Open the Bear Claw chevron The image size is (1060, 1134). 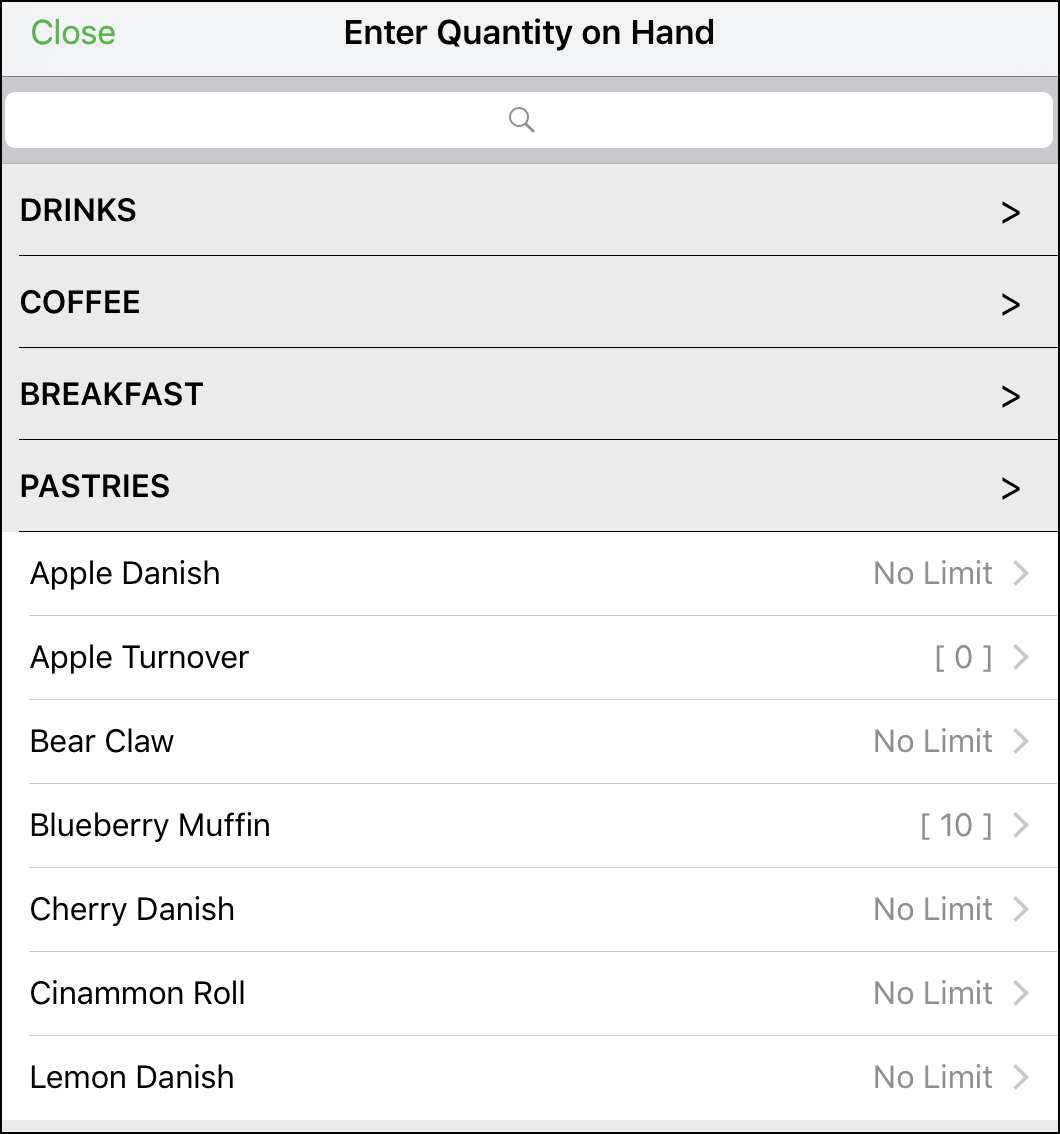(1020, 741)
